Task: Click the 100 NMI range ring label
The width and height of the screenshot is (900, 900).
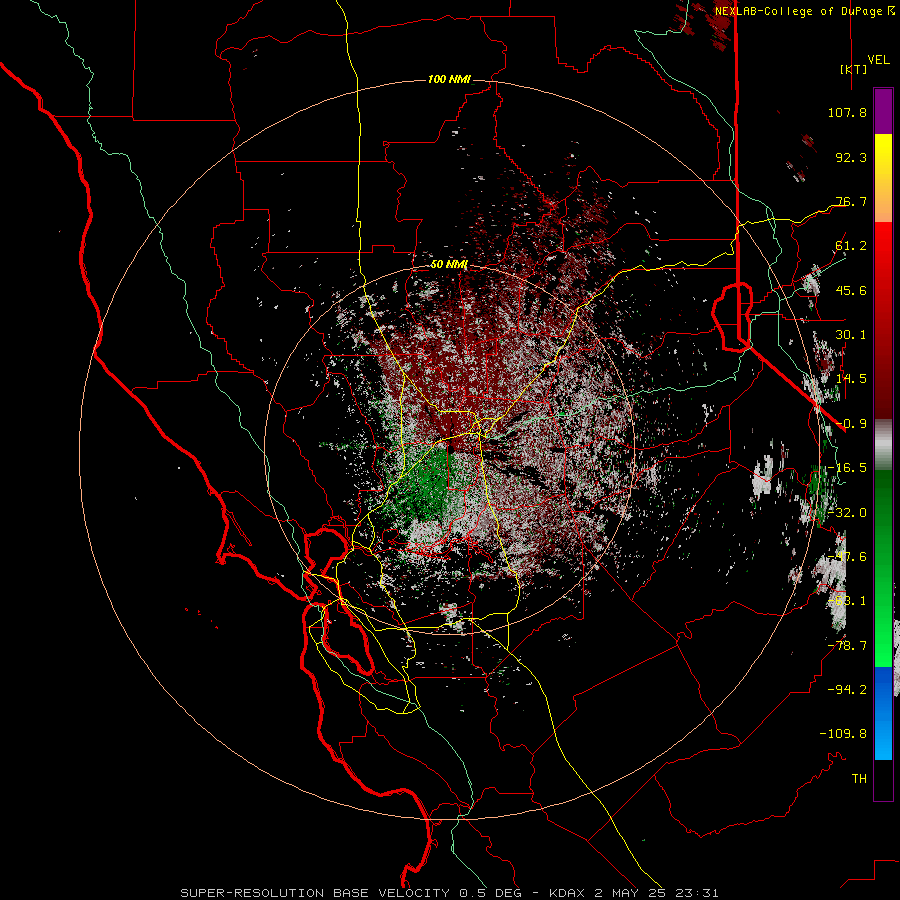Action: click(x=449, y=79)
